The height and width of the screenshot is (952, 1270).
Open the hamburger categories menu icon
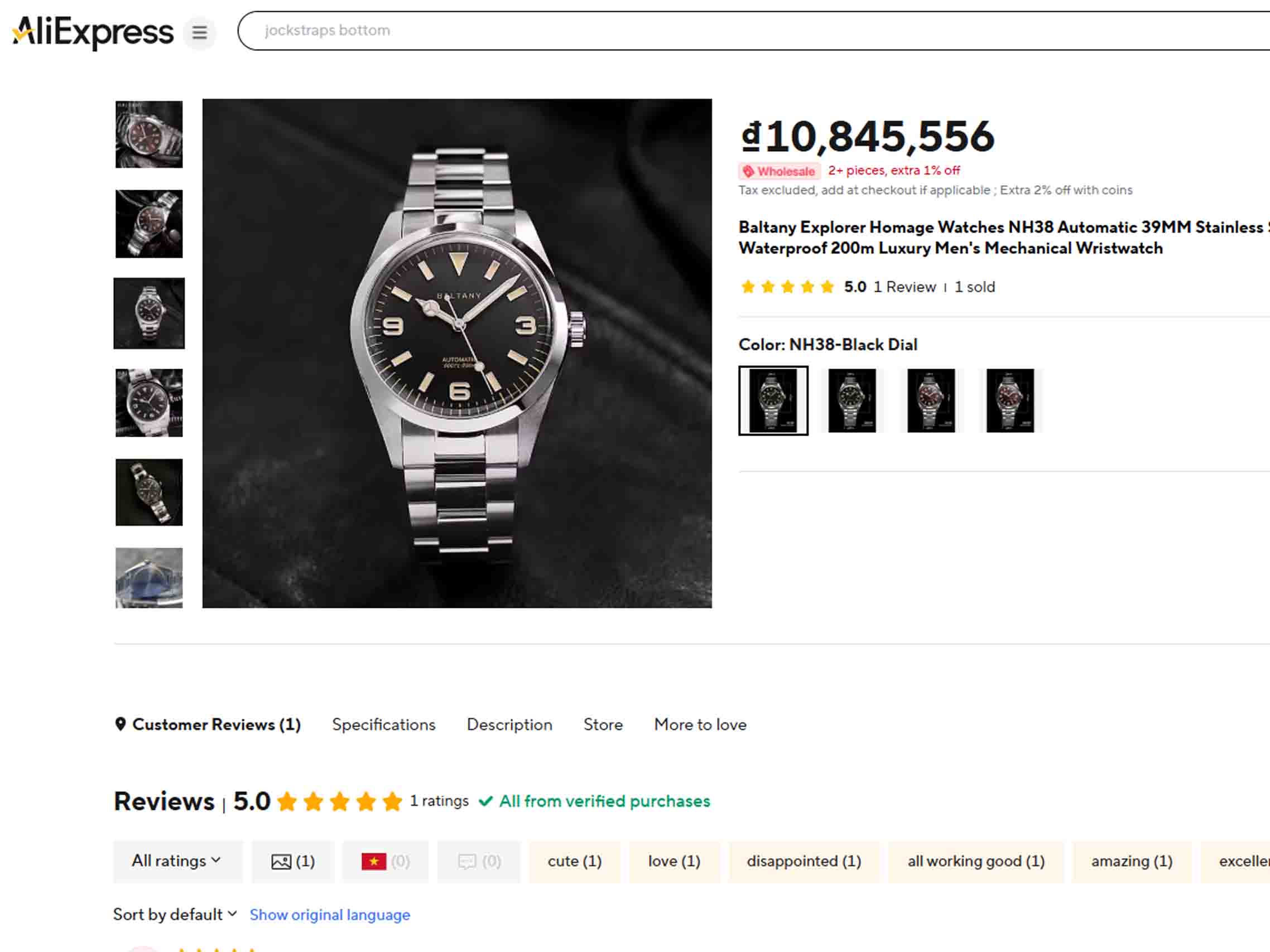pyautogui.click(x=199, y=32)
